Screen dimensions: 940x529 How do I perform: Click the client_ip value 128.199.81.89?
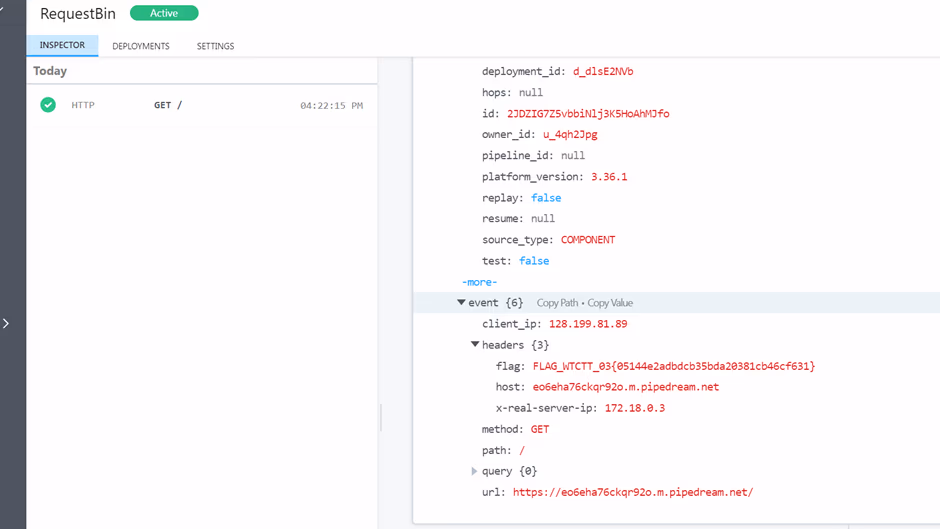588,324
